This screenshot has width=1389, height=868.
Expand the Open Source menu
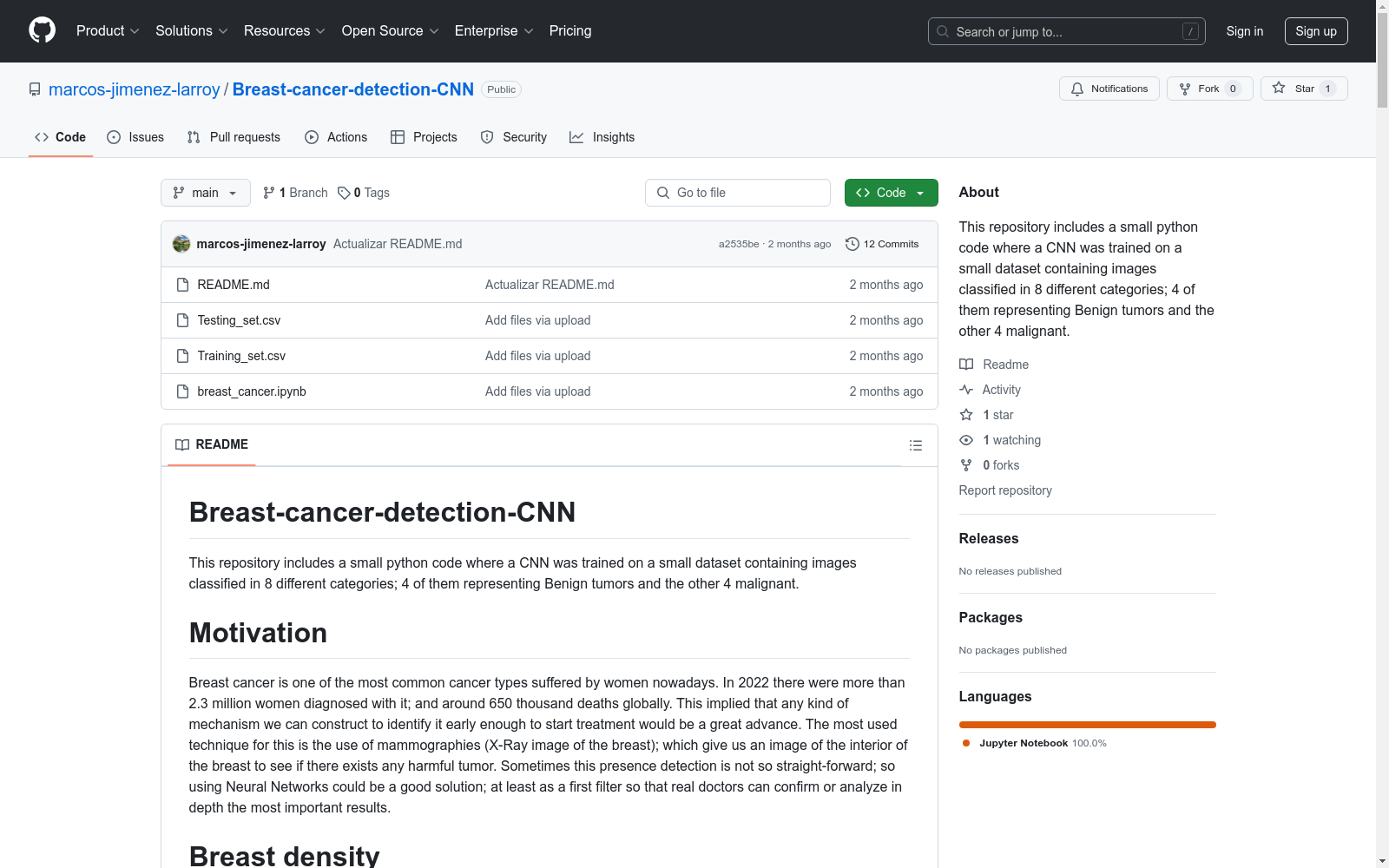[x=391, y=30]
